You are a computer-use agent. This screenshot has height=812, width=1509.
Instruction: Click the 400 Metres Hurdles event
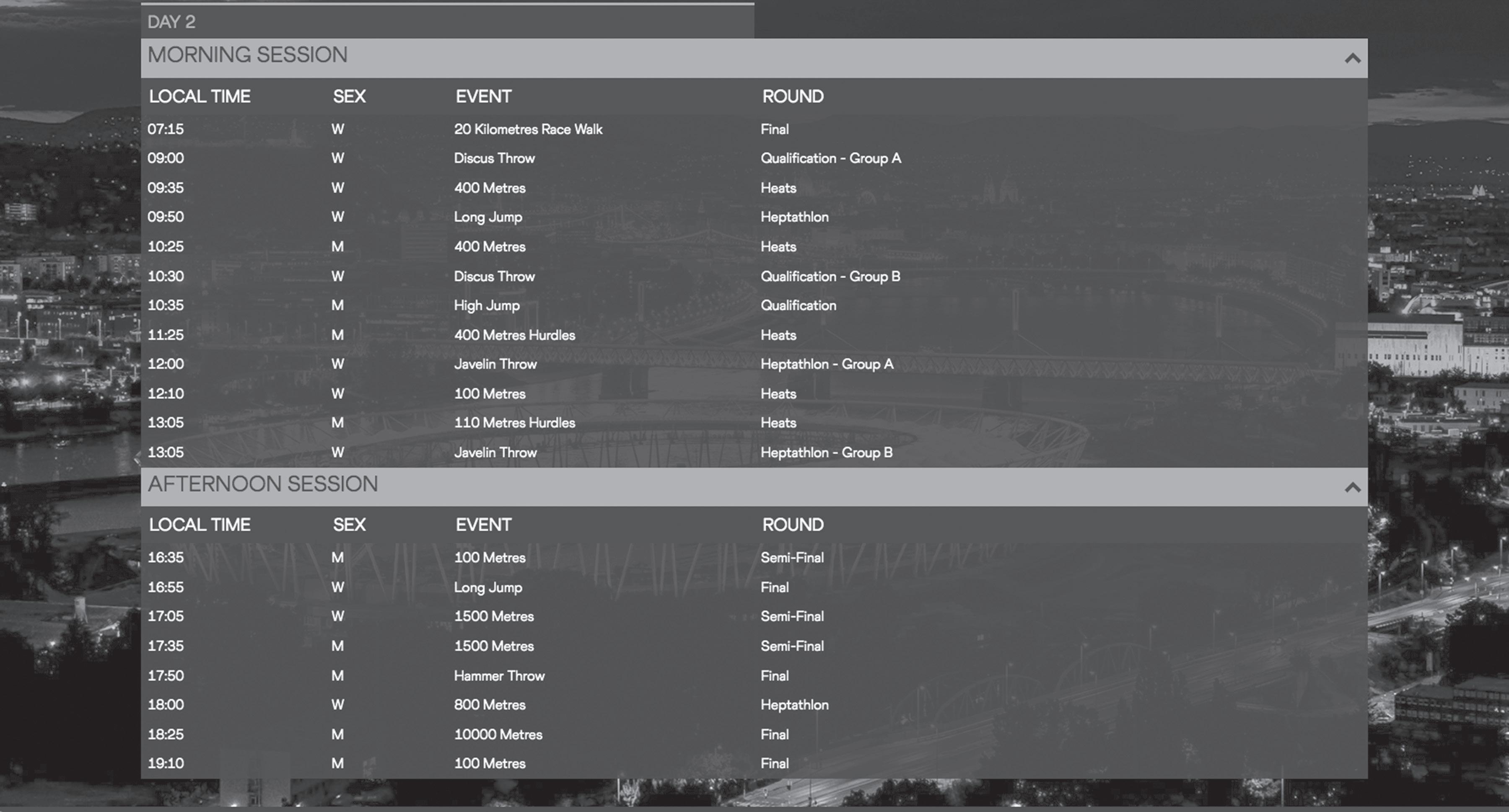coord(514,335)
